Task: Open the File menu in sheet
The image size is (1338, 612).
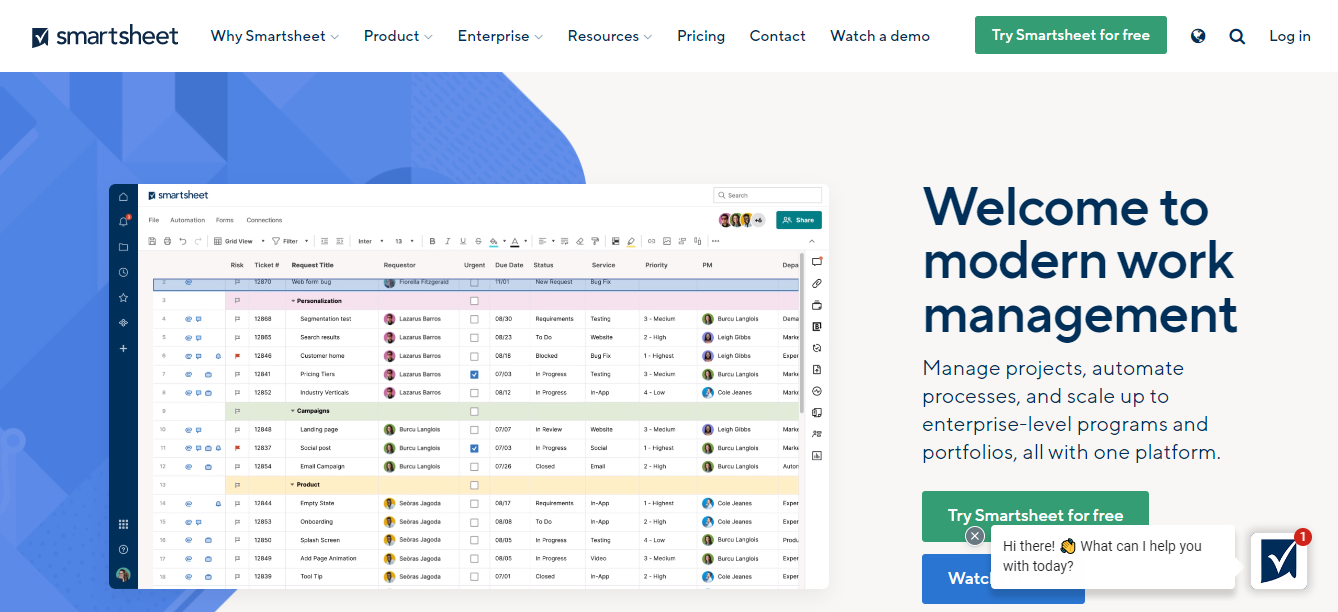Action: tap(154, 220)
